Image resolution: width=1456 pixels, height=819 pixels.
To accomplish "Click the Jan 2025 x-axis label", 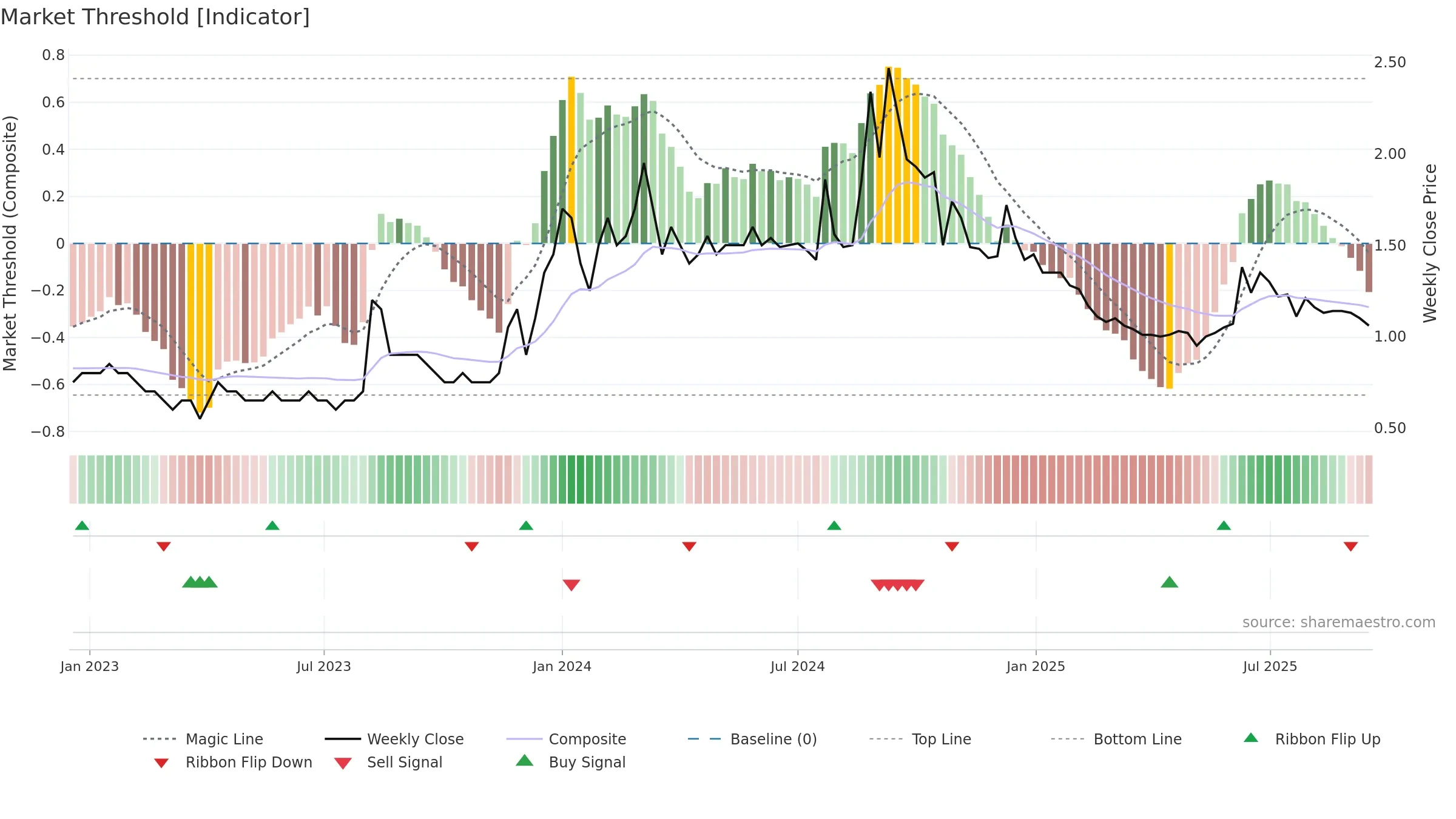I will tap(1036, 667).
